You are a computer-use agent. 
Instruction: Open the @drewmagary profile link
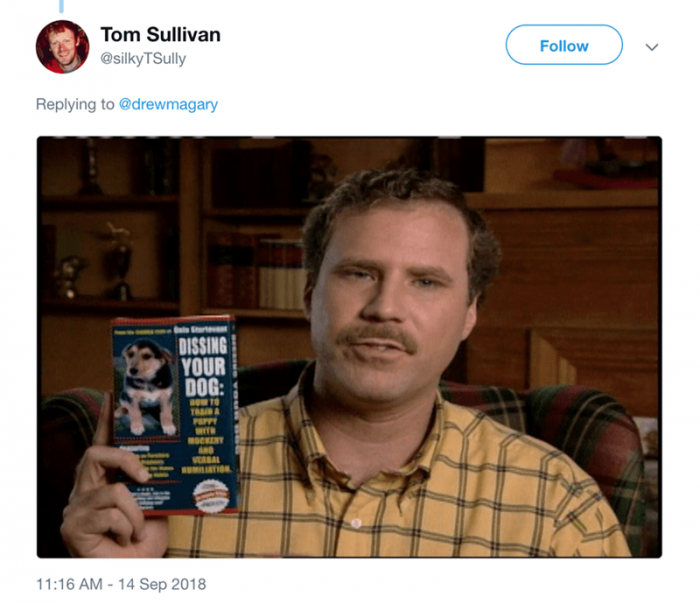pos(168,104)
